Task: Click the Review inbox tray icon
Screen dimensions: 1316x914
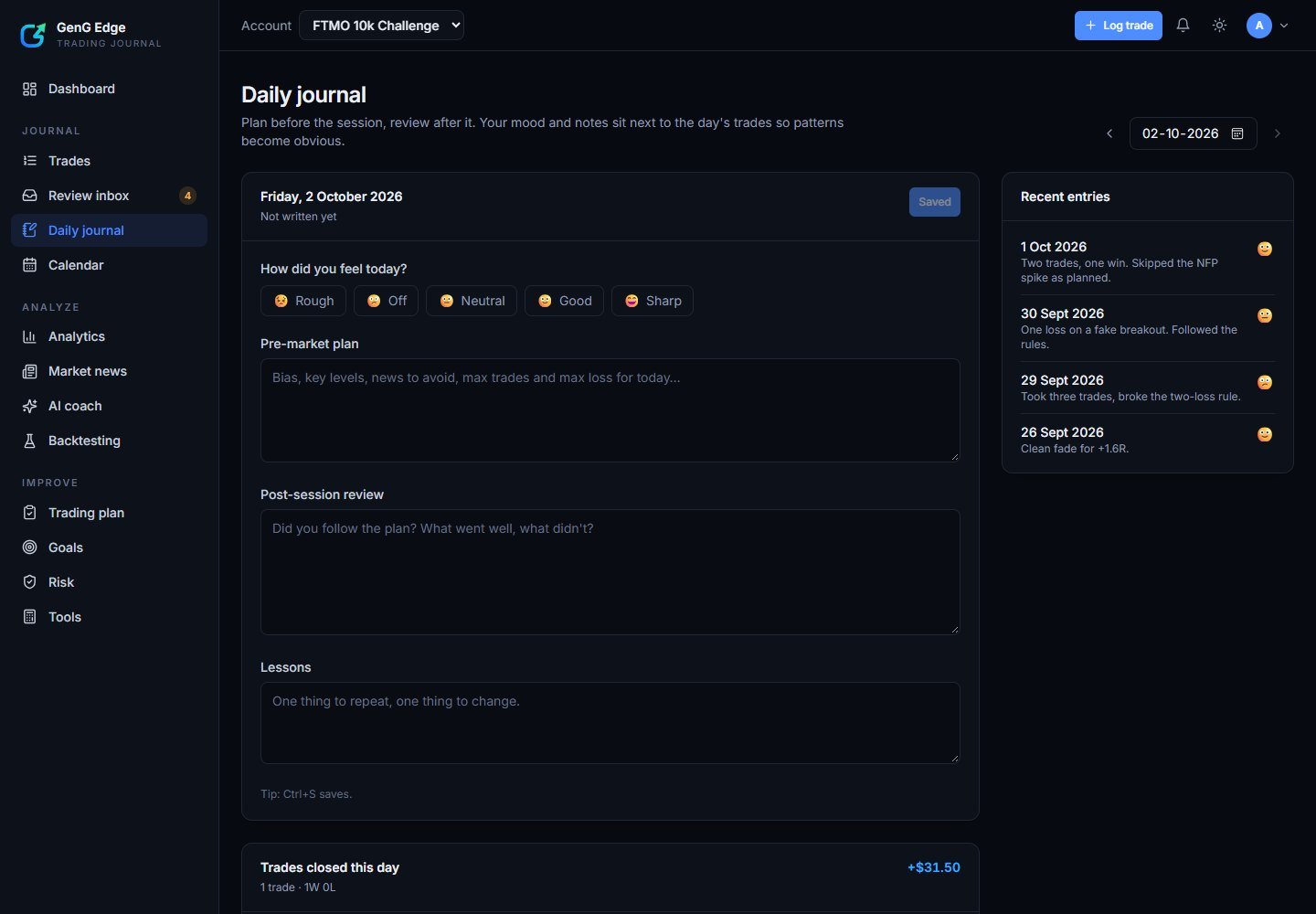Action: click(x=29, y=196)
